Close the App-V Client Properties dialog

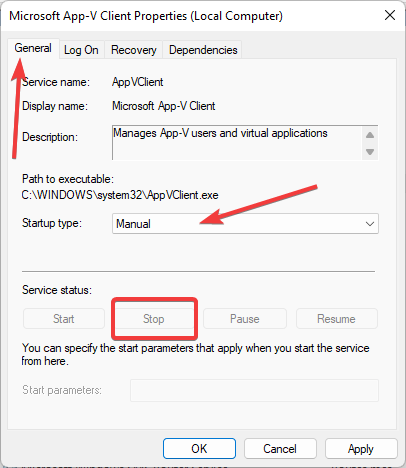coord(390,15)
